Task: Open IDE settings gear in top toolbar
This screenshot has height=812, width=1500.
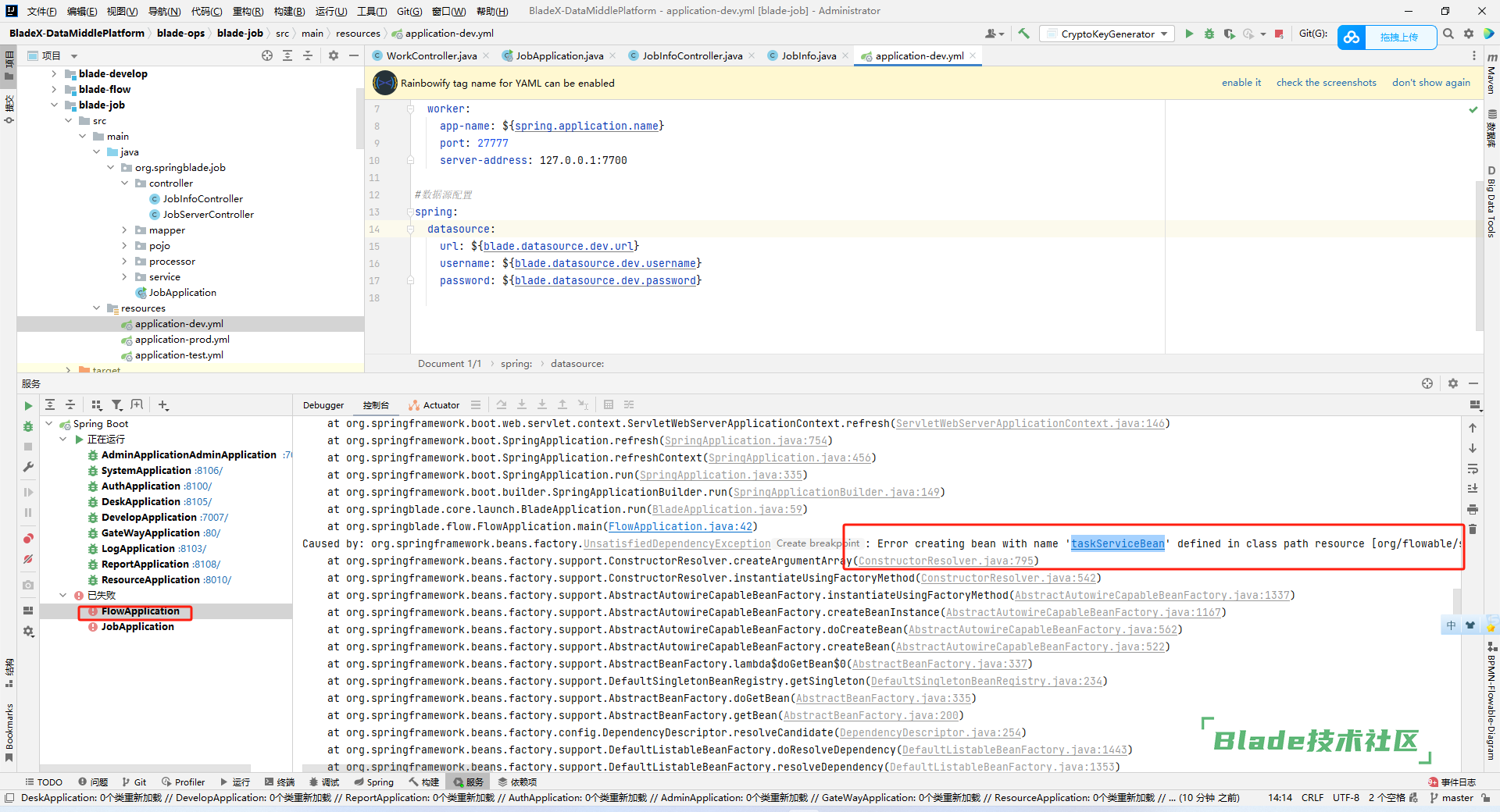Action: pos(1469,34)
